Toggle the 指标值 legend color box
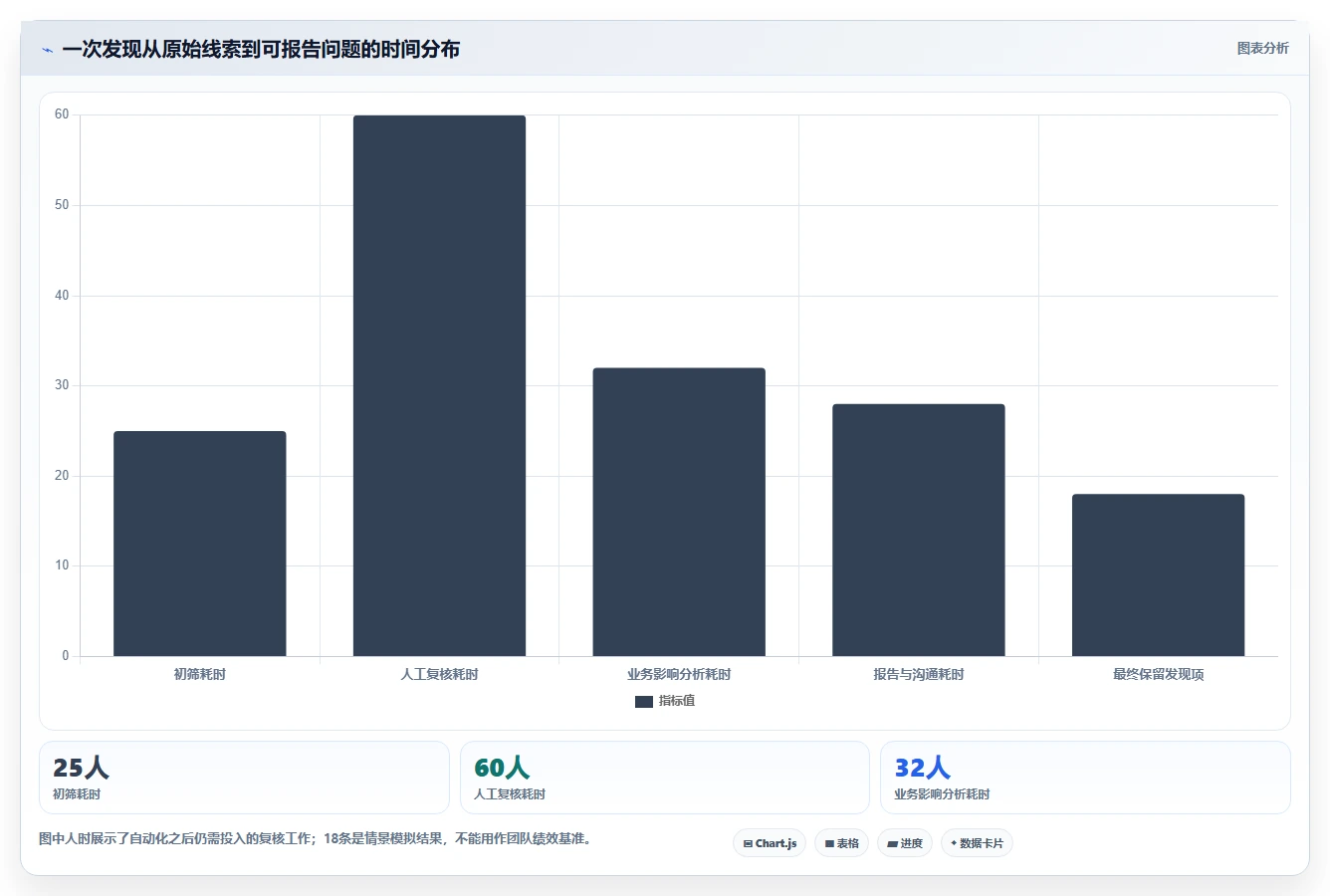 tap(643, 701)
